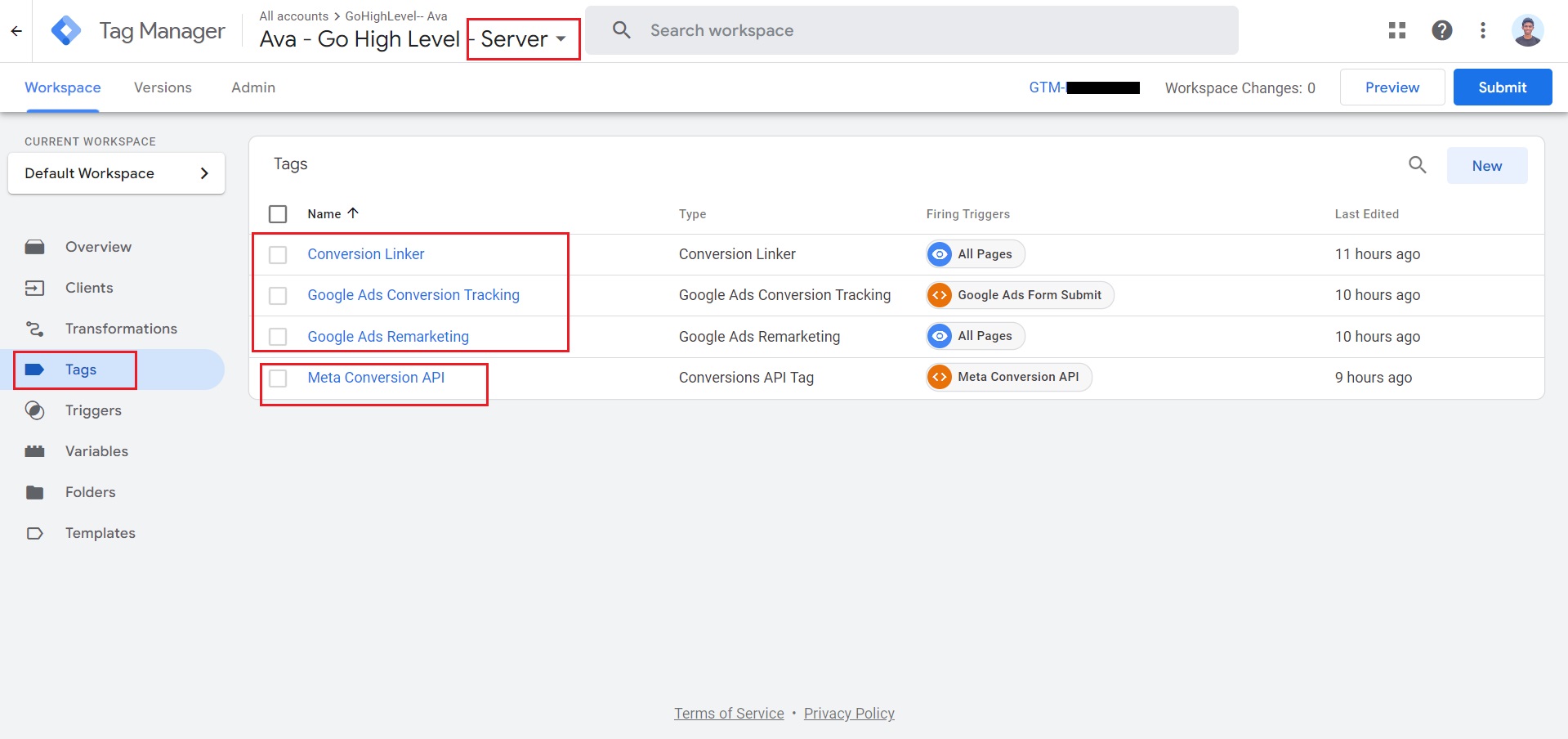Check the Google Ads Conversion Tracking checkbox

click(x=278, y=295)
